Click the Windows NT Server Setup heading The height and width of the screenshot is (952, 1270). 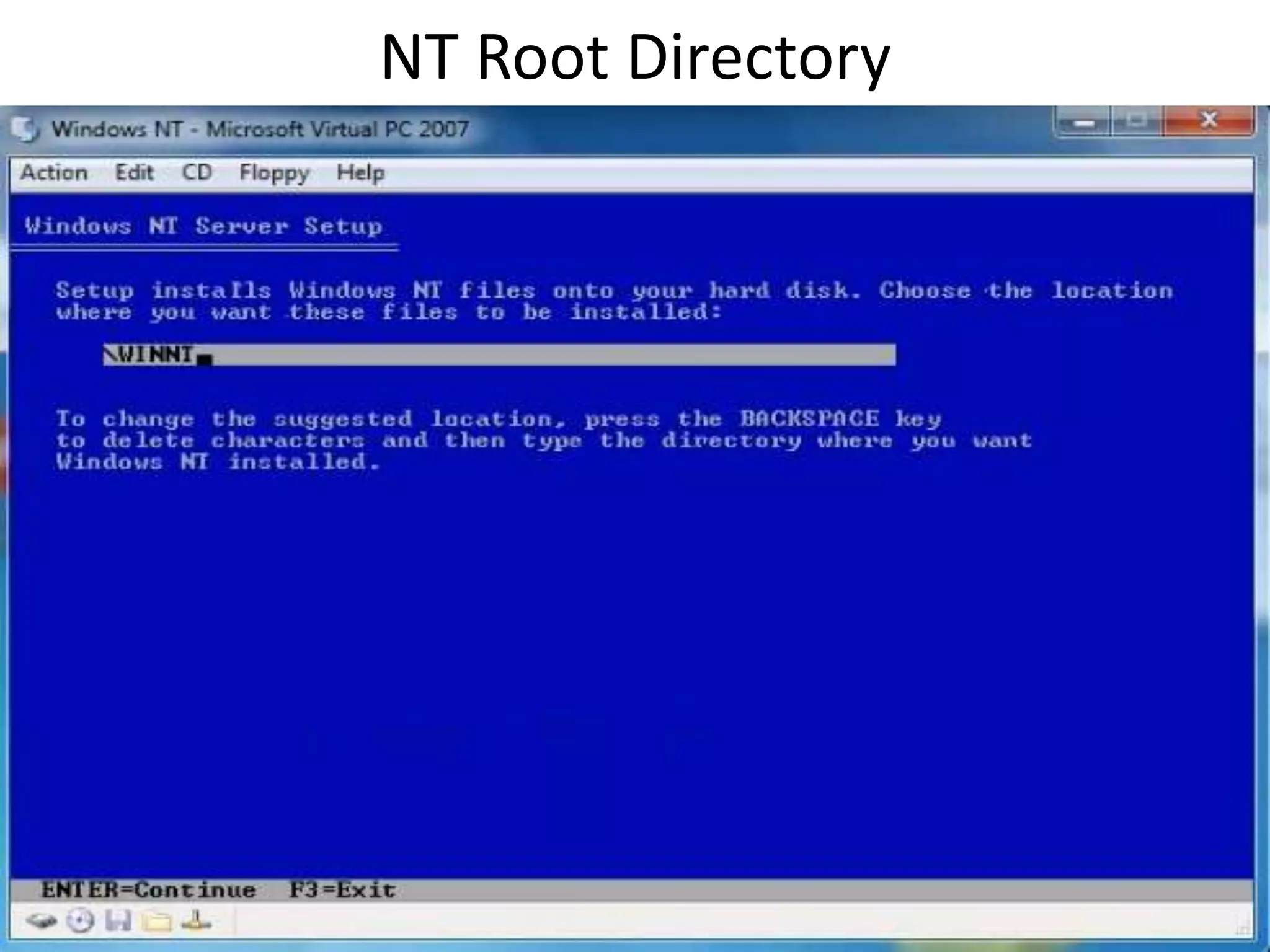(x=203, y=226)
